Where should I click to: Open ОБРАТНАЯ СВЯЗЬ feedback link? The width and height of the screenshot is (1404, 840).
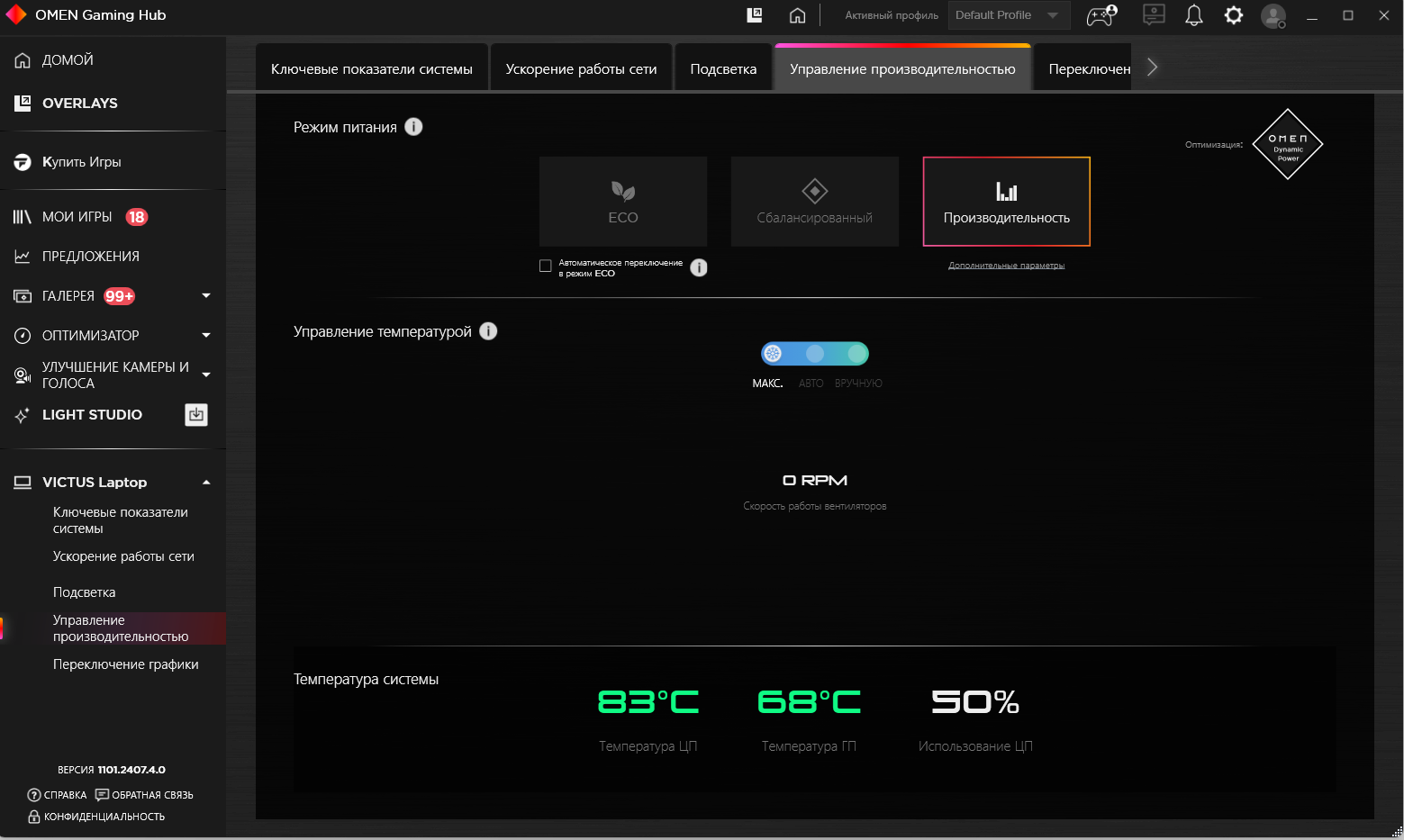(x=144, y=795)
